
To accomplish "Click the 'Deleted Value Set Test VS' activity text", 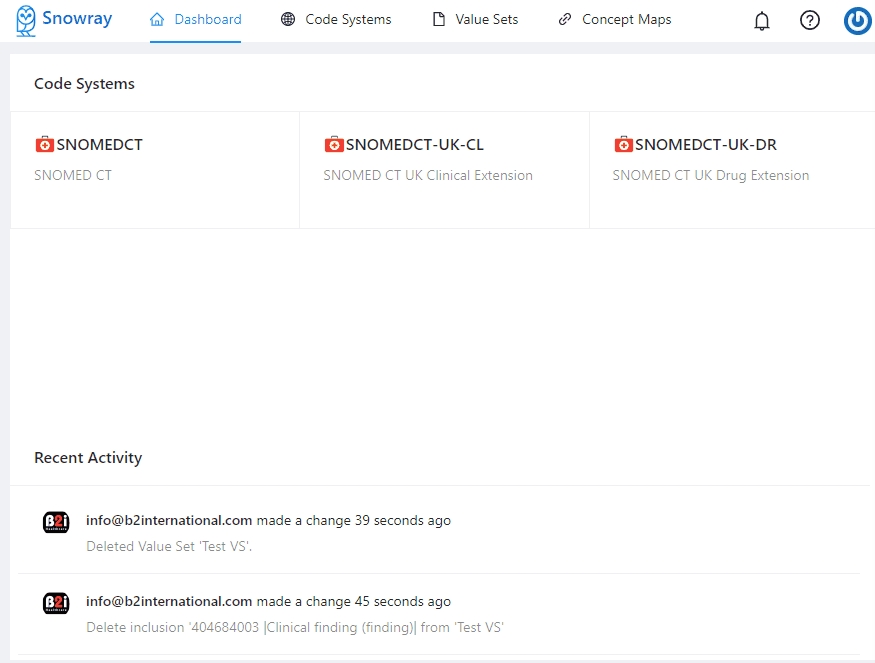I will [x=169, y=547].
